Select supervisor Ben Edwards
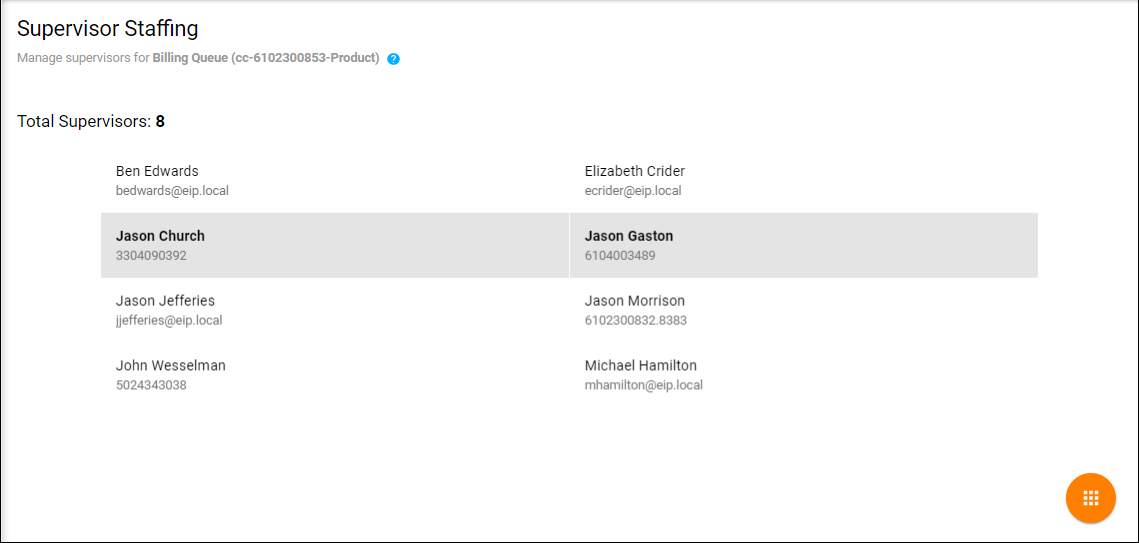1139x543 pixels. pos(157,171)
